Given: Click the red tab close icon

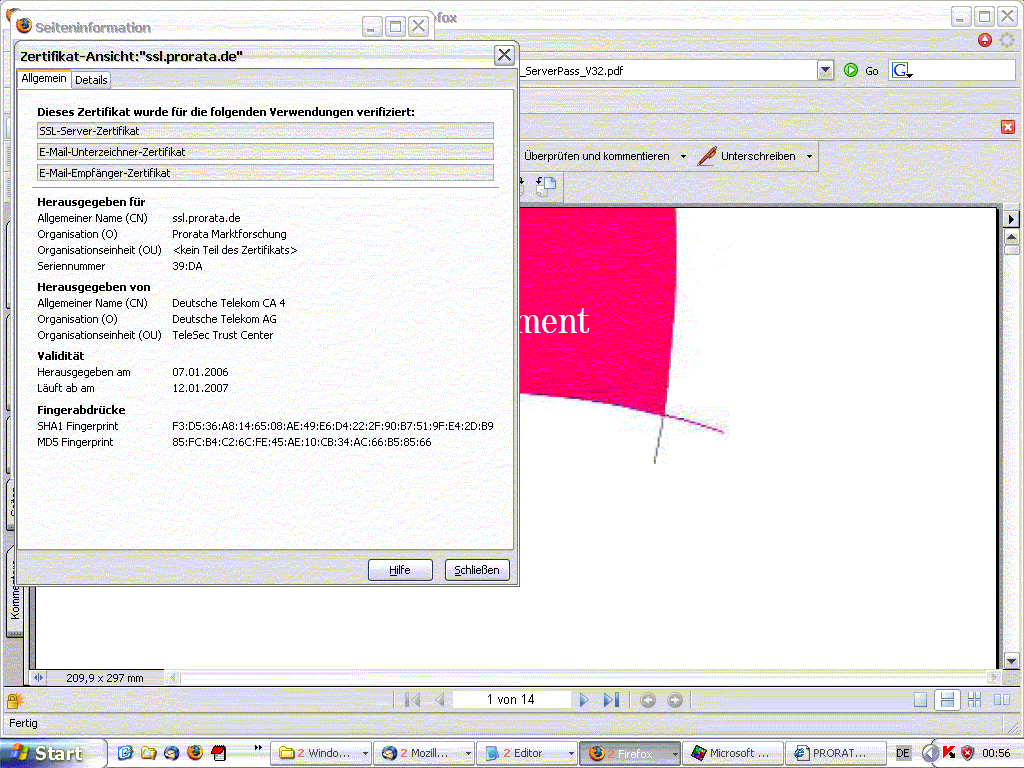Looking at the screenshot, I should click(x=1008, y=127).
